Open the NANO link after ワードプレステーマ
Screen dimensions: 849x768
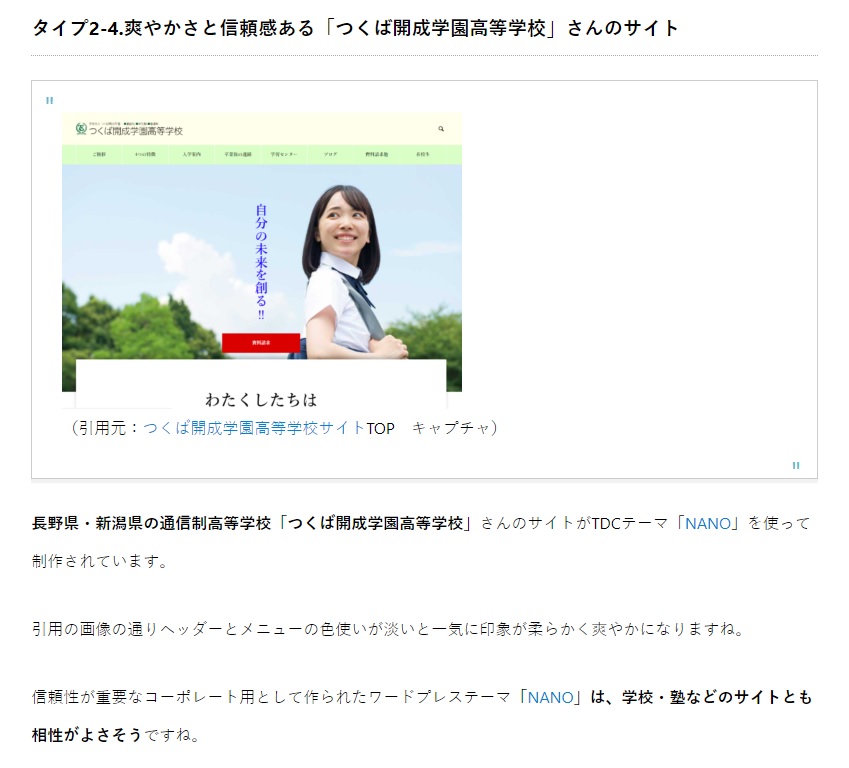click(x=550, y=697)
